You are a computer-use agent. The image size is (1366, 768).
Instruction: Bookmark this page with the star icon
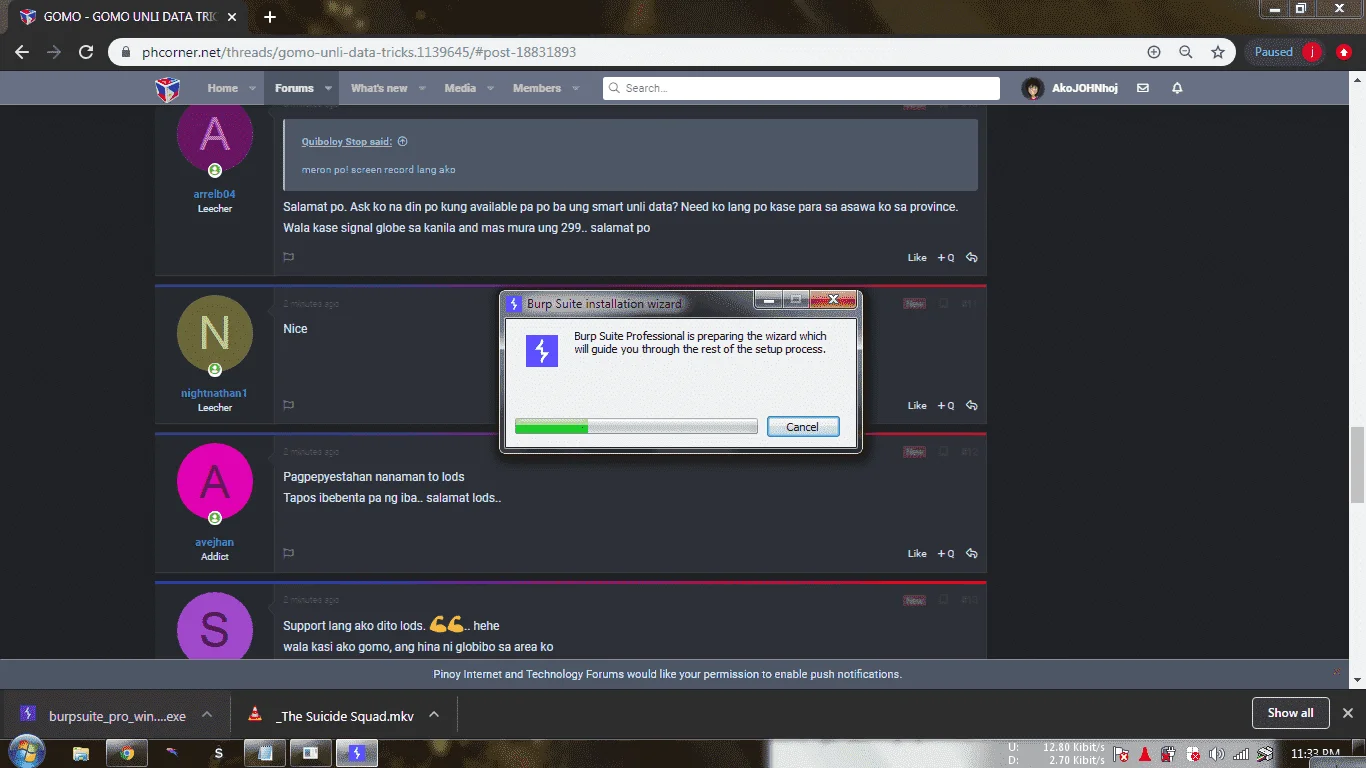coord(1218,52)
